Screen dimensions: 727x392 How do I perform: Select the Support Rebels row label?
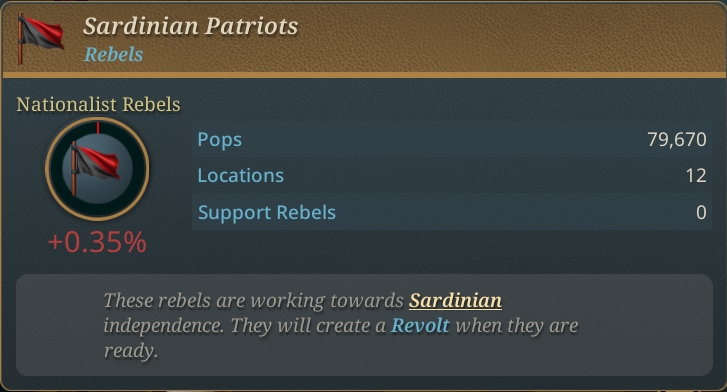pos(267,212)
